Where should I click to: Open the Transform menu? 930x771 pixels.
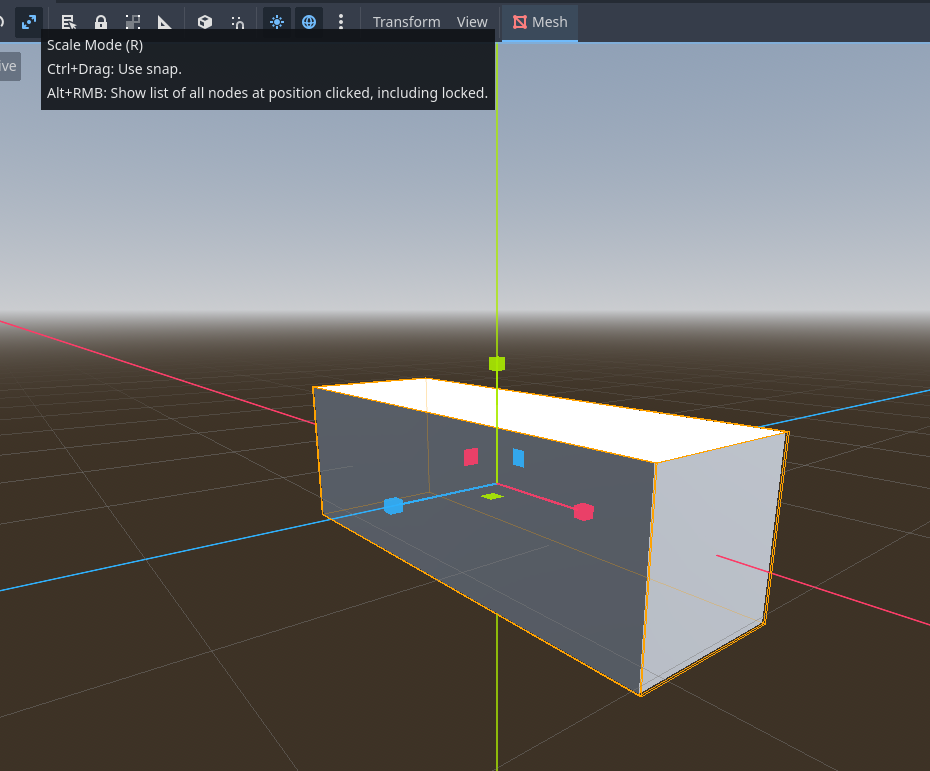pos(406,22)
